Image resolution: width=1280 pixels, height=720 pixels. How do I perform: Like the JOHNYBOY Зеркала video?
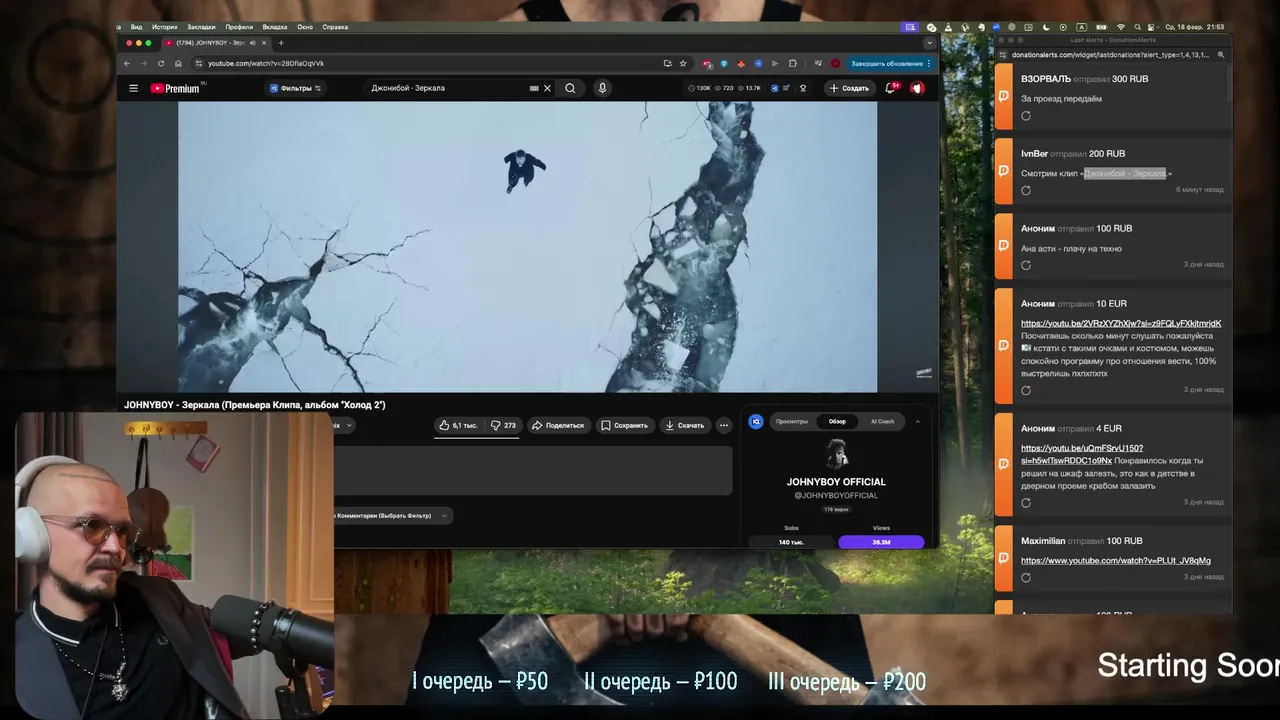pos(458,425)
